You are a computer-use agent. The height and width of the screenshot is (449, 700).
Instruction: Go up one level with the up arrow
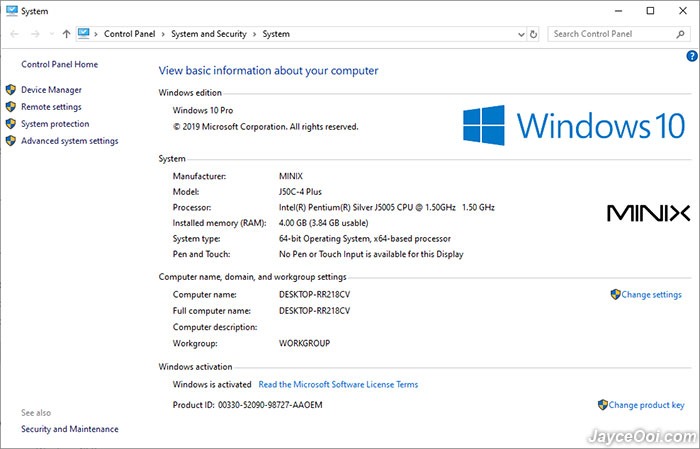click(x=66, y=34)
